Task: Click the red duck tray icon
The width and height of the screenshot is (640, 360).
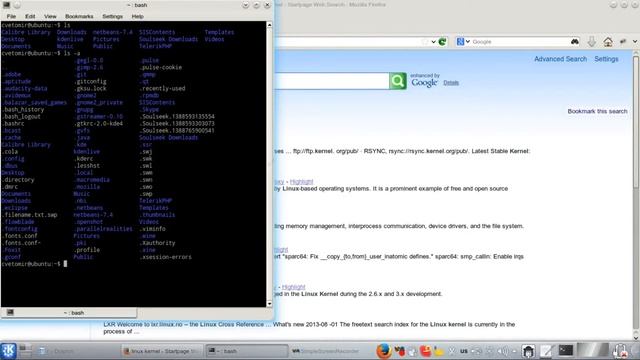Action: pyautogui.click(x=425, y=351)
